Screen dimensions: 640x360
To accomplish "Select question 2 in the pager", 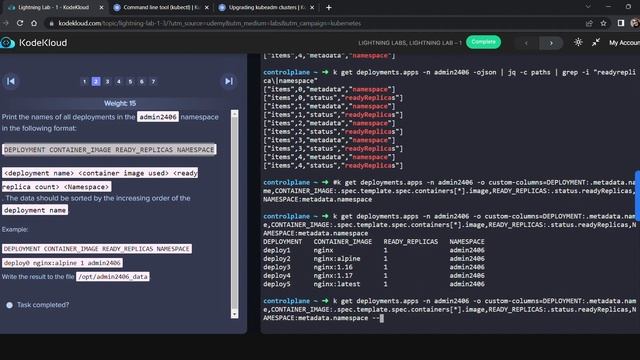I will 96,81.
